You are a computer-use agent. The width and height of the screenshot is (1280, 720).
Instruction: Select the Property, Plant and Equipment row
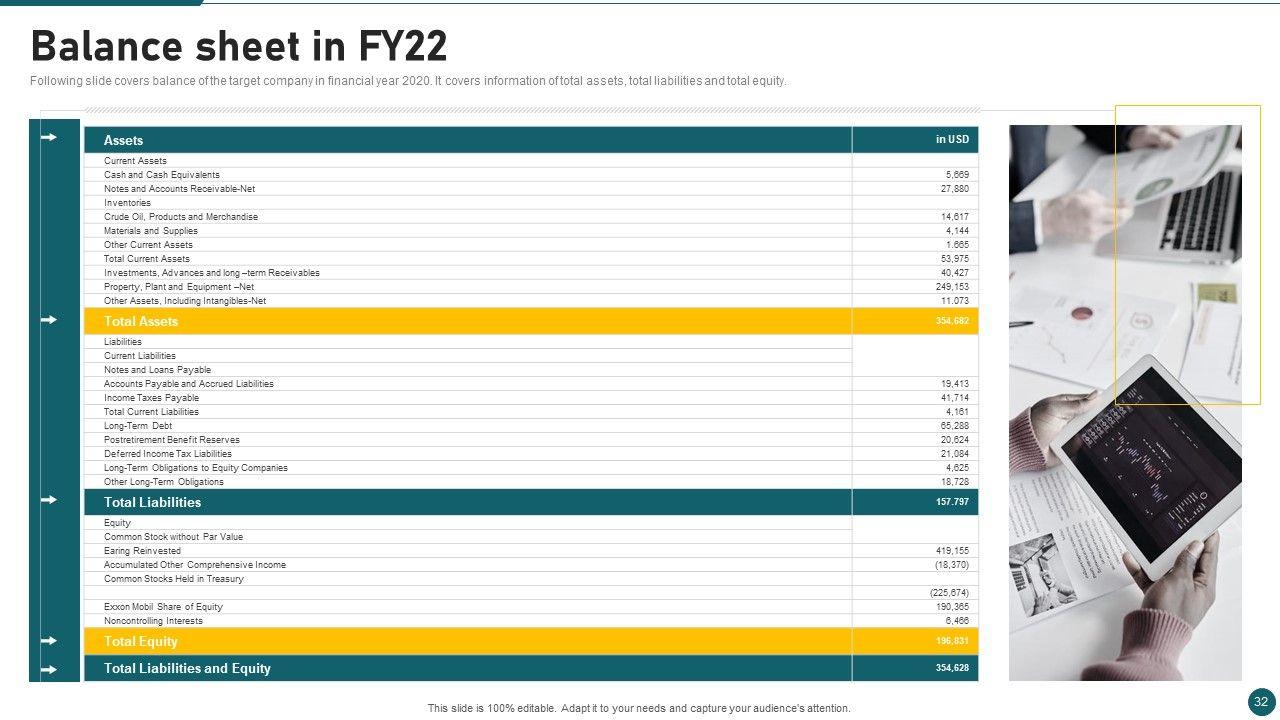tap(179, 287)
